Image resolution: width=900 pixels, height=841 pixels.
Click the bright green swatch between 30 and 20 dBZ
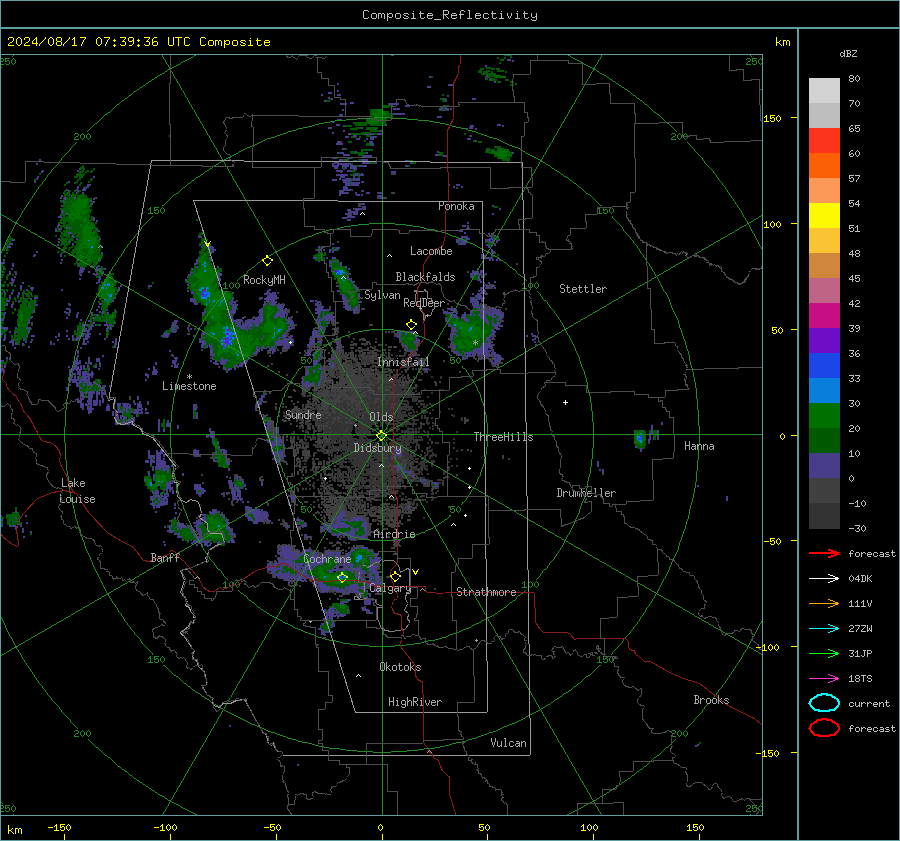pos(824,415)
